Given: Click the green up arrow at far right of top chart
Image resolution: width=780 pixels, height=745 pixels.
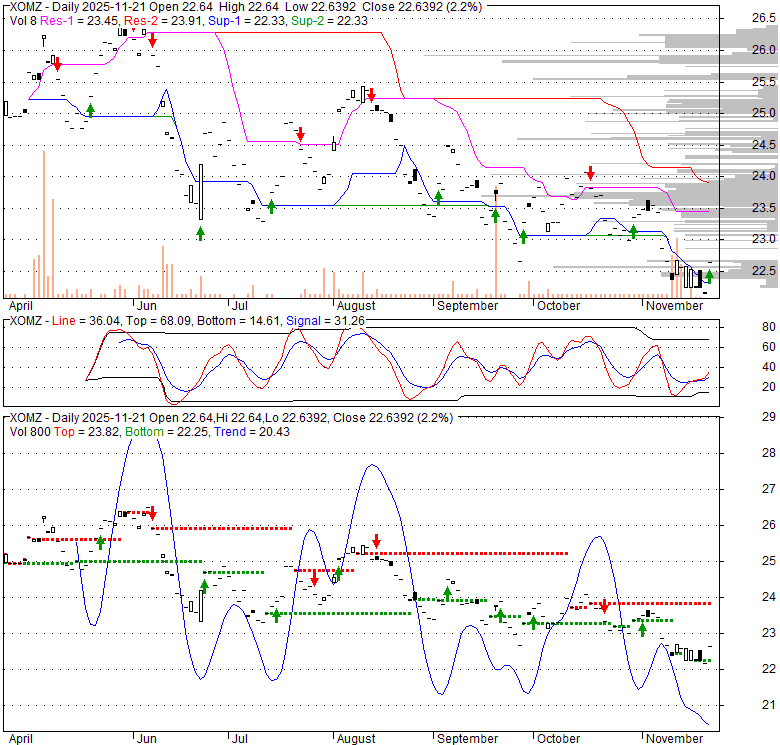Looking at the screenshot, I should 709,276.
